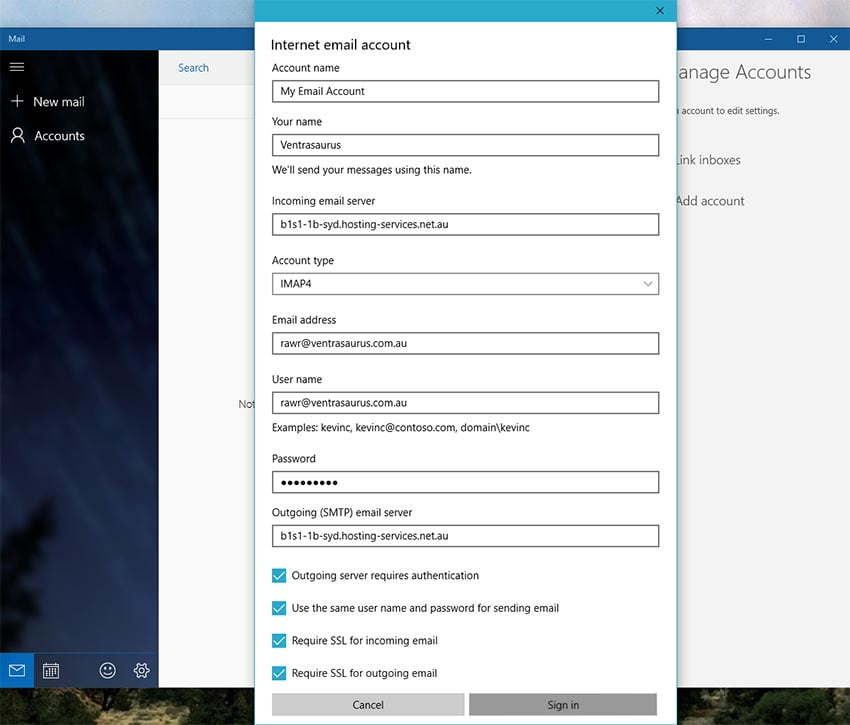Open the Calendar icon in bottom bar

(51, 671)
